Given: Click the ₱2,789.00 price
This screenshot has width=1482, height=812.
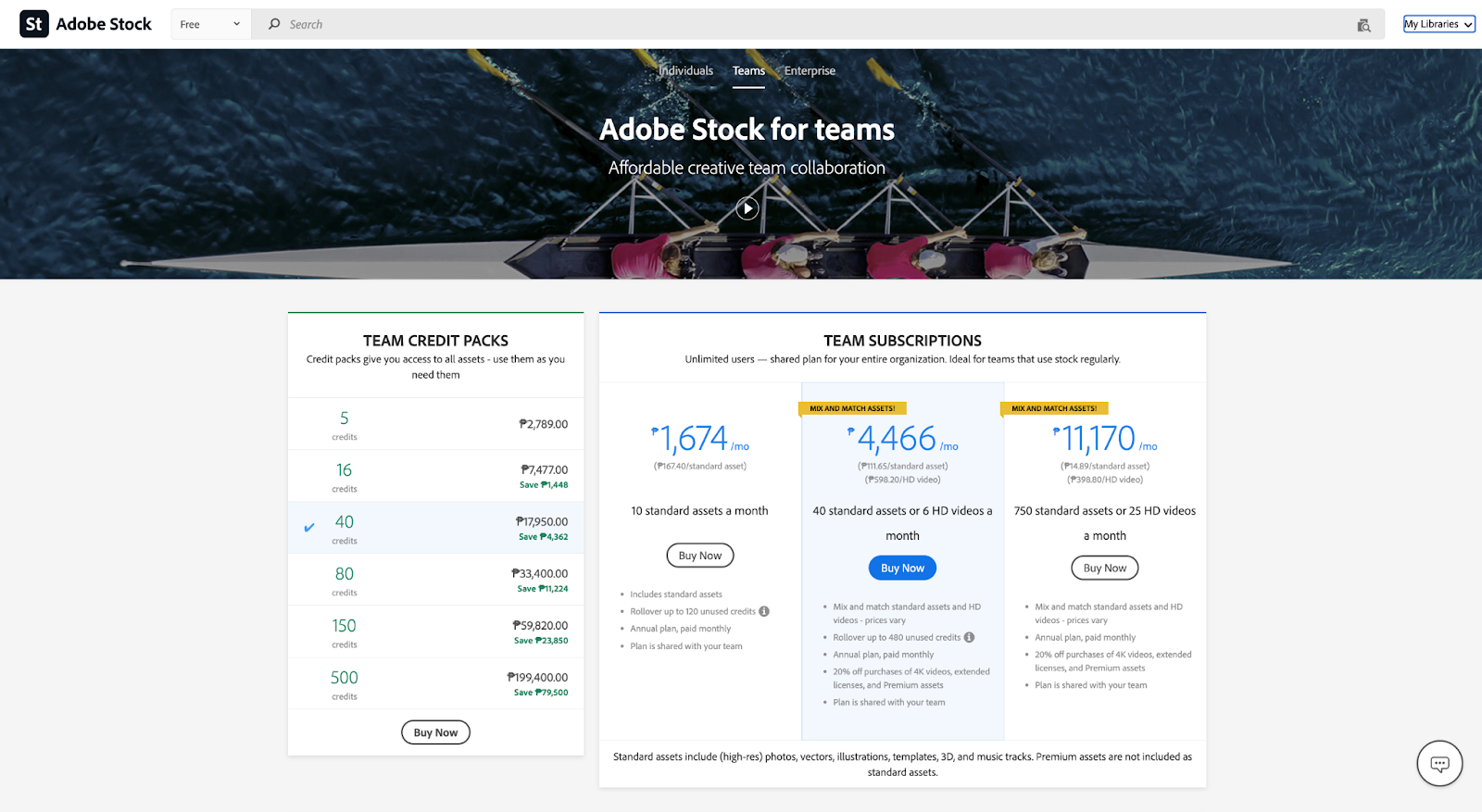Looking at the screenshot, I should (x=544, y=424).
